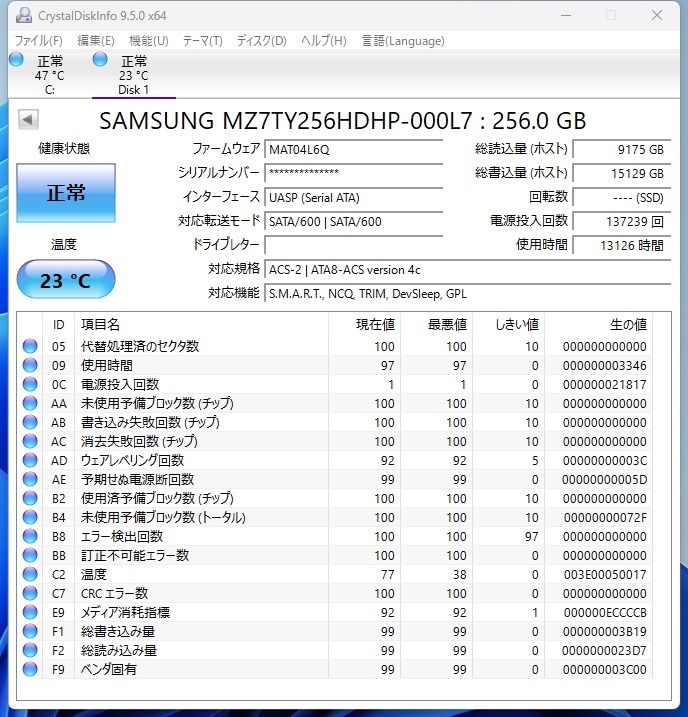This screenshot has width=688, height=717.
Task: Click the features field S.M.A.R.T., NCQ, TRIM
Action: [467, 294]
